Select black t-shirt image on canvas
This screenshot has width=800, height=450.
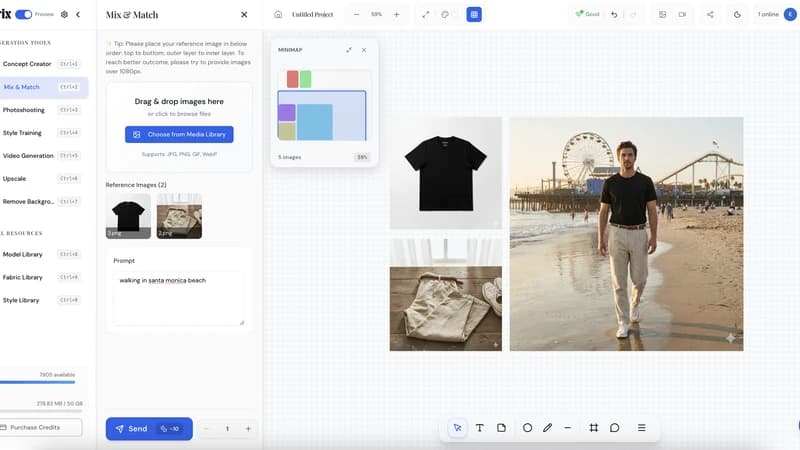click(446, 173)
